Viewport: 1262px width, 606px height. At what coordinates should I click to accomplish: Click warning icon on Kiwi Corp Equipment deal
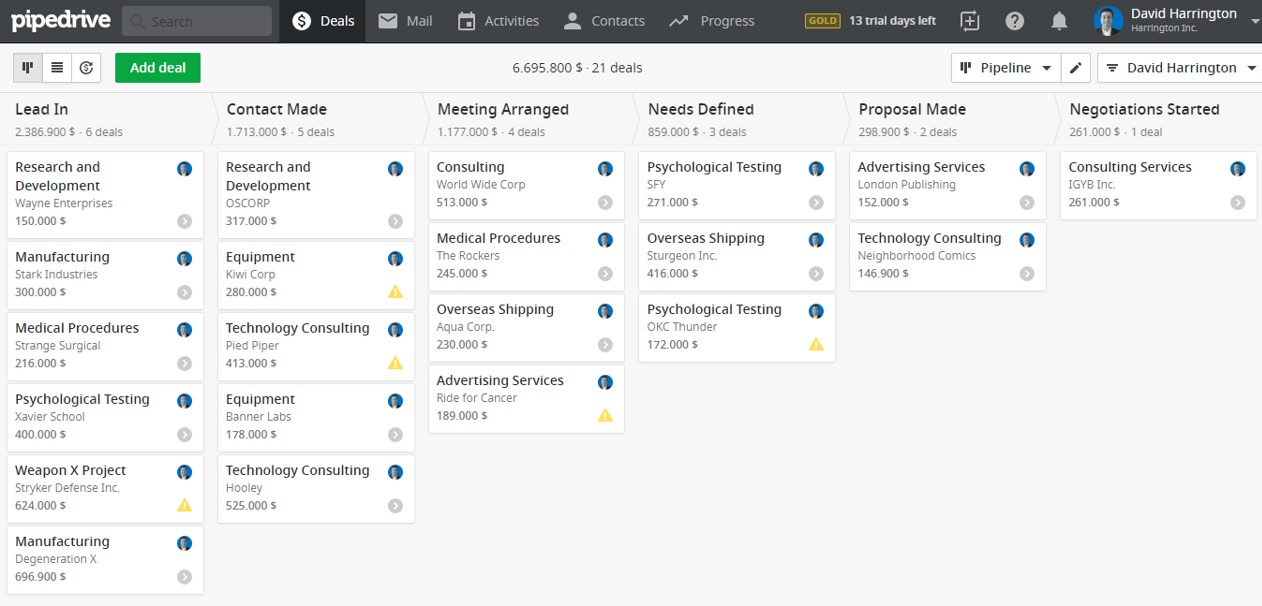click(x=395, y=292)
